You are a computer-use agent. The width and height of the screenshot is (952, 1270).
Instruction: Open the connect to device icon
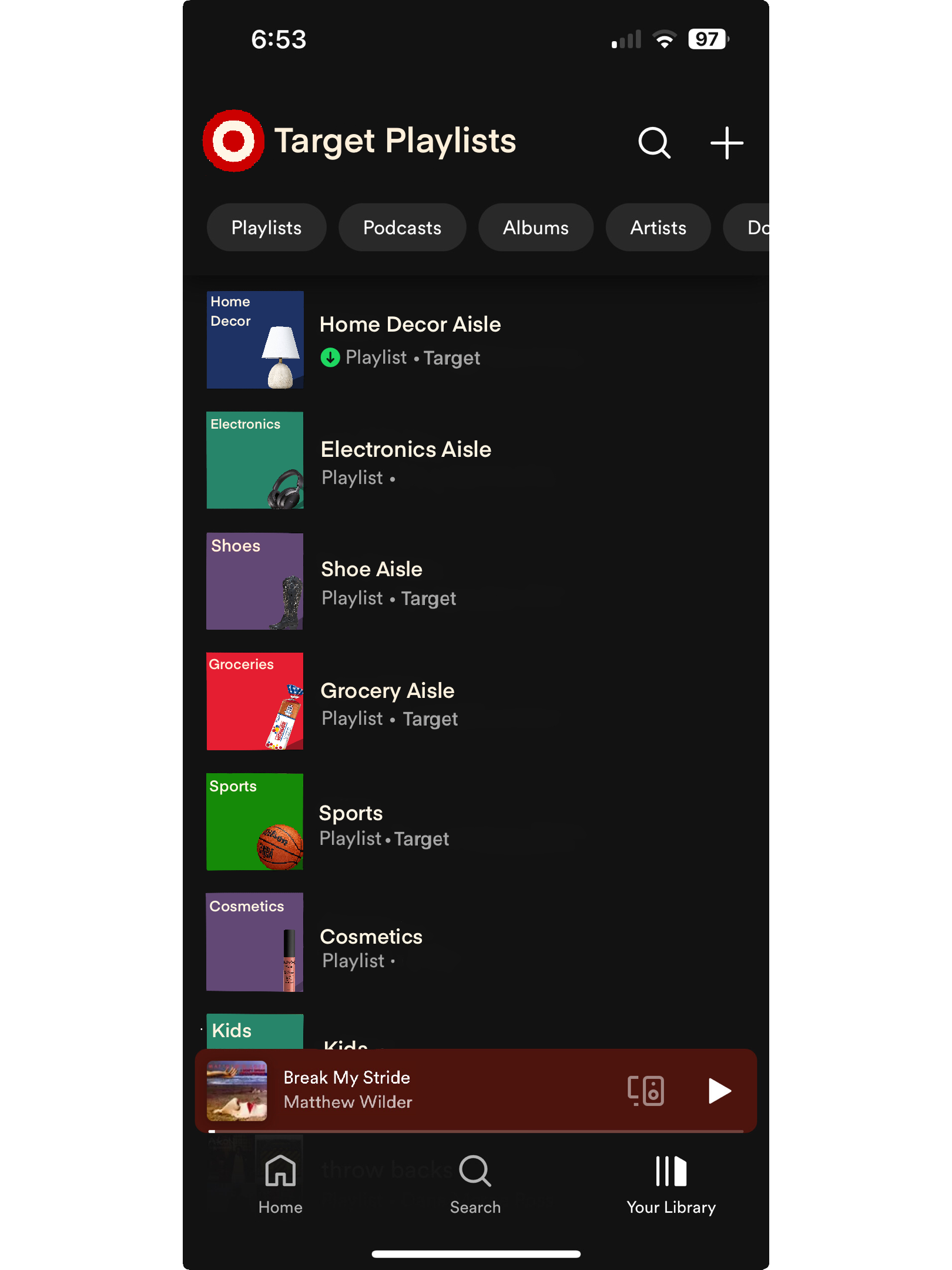click(x=645, y=1091)
